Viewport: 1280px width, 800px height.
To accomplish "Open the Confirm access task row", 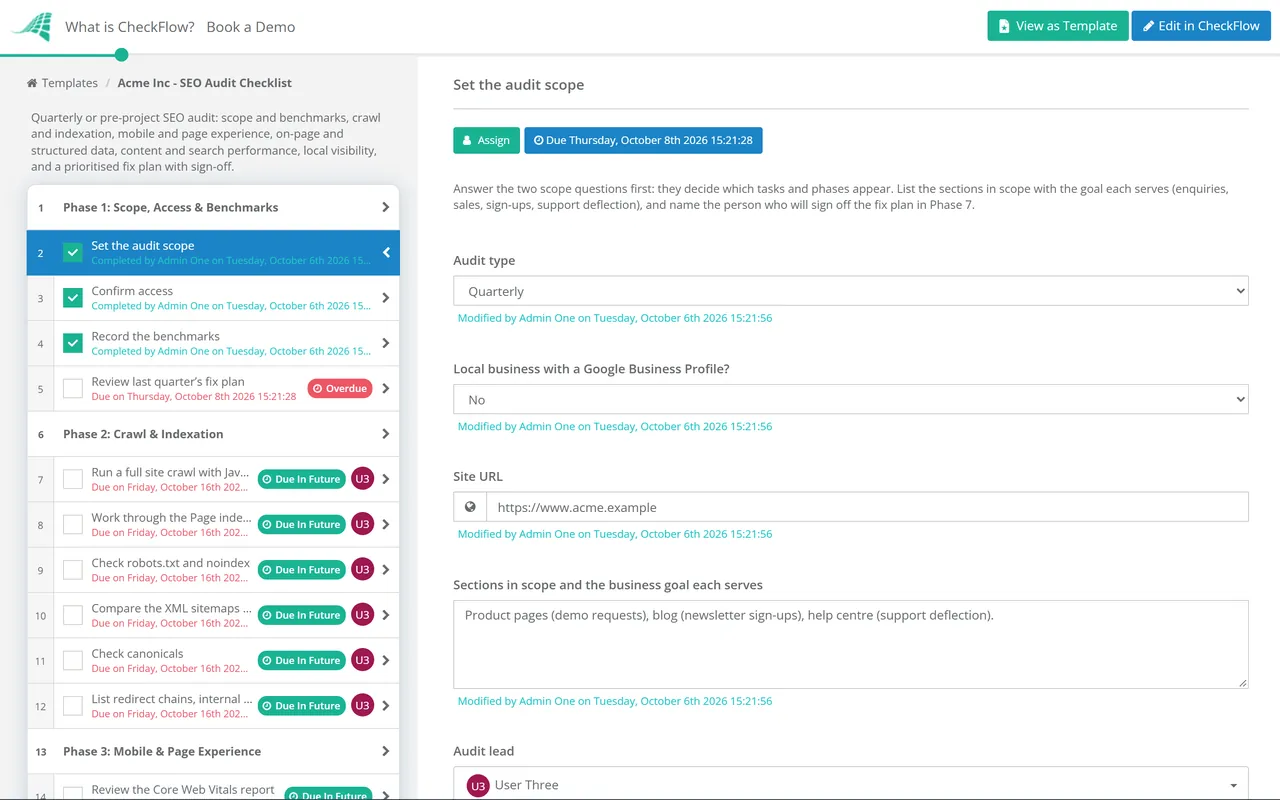I will point(213,298).
